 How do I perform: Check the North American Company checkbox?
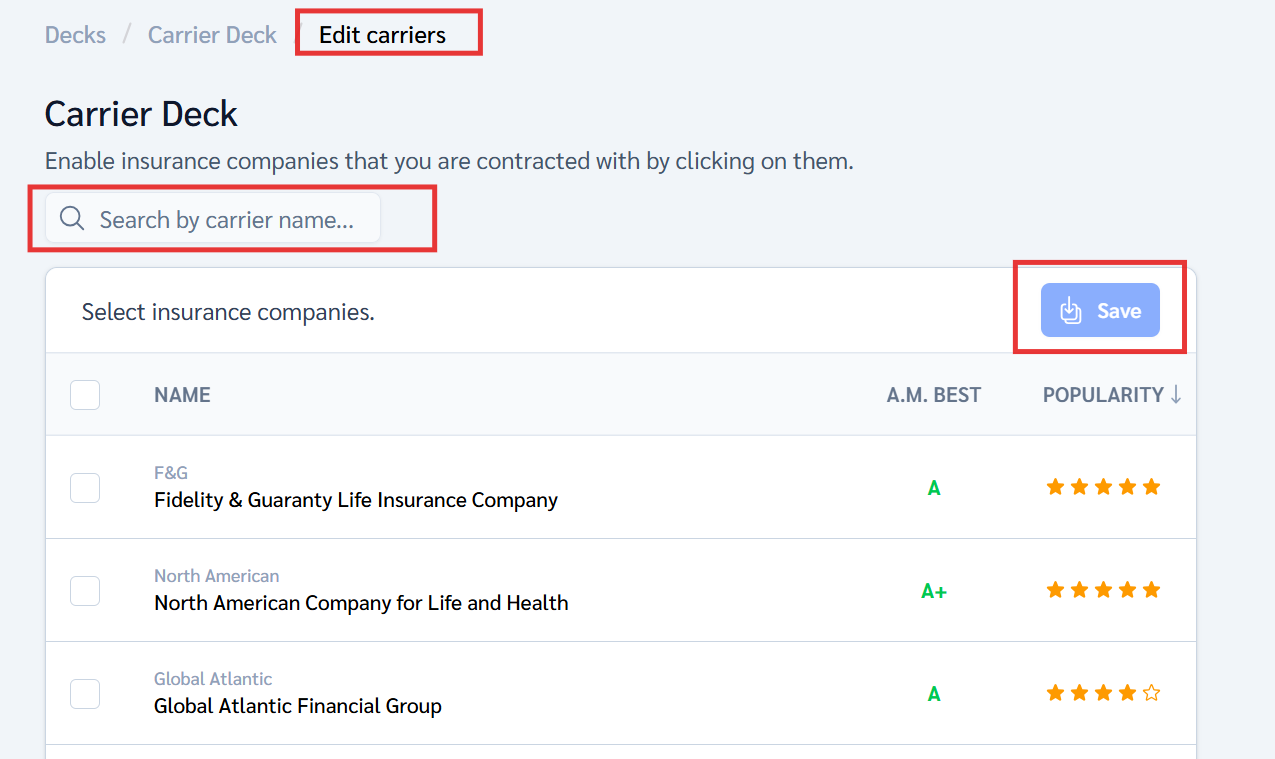(85, 591)
